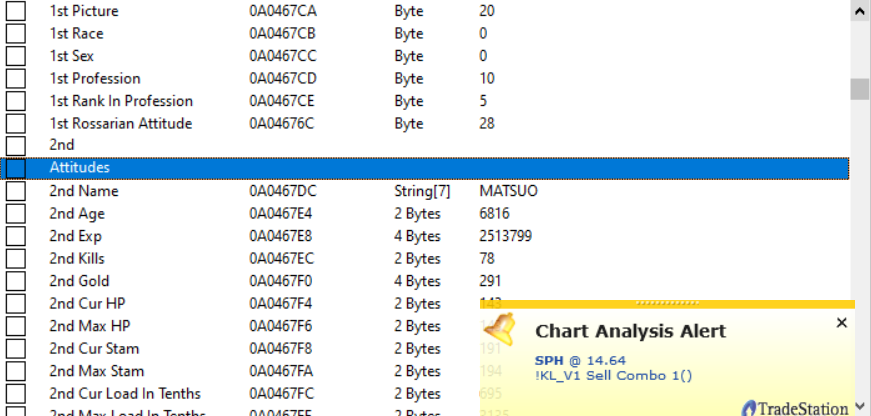Click the vertical scrollbar thumb
Screen dimensions: 871x416
tap(860, 89)
